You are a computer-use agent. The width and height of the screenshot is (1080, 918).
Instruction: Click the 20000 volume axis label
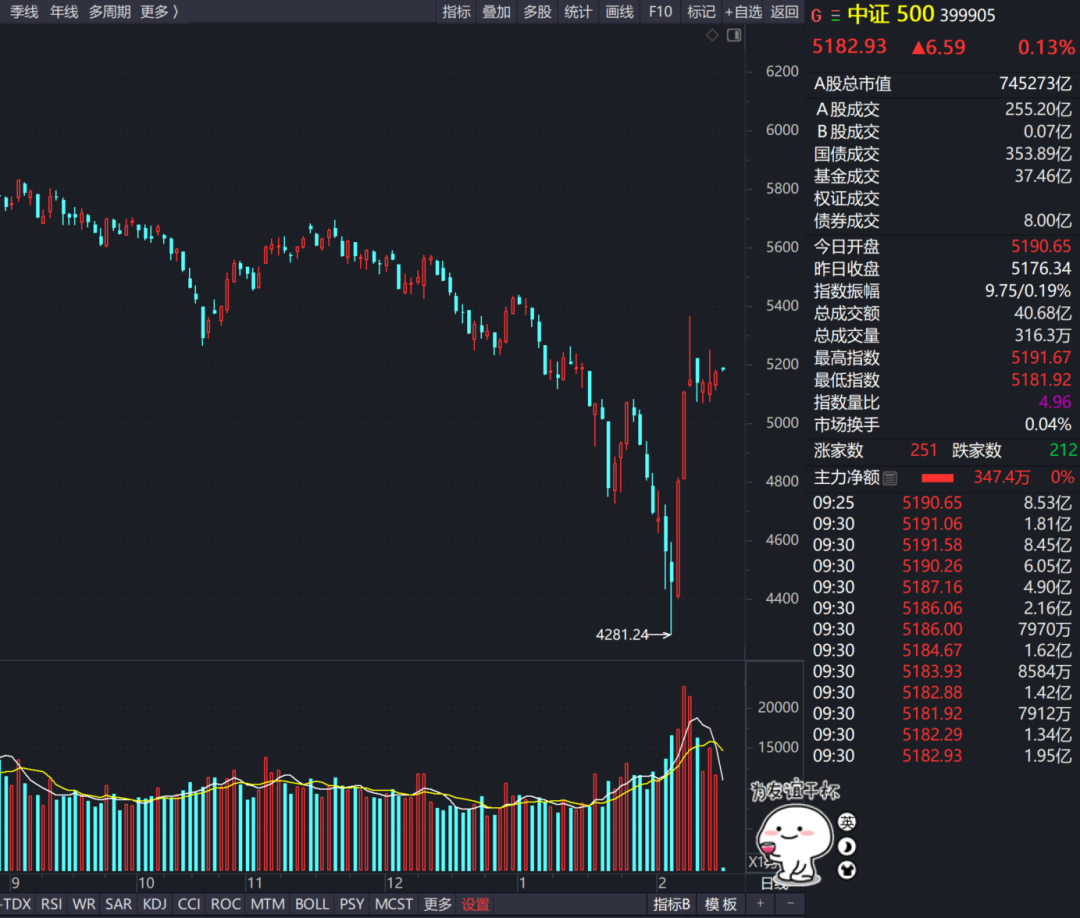(778, 707)
